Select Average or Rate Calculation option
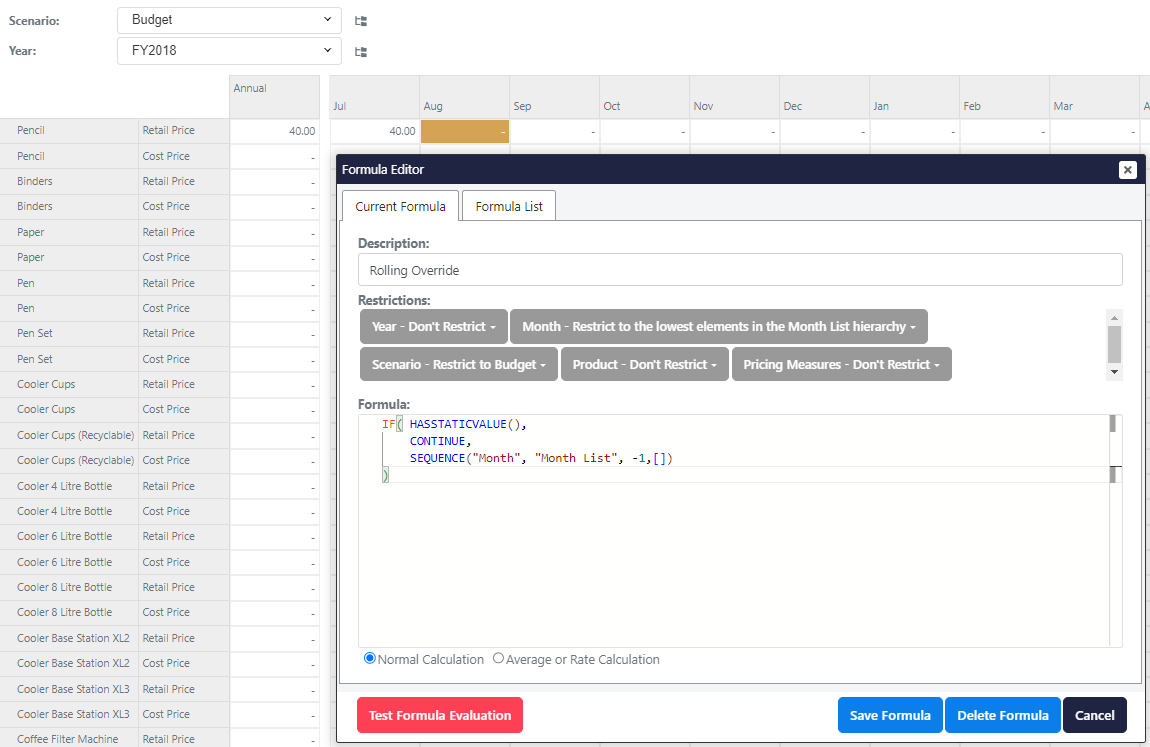 pyautogui.click(x=498, y=658)
